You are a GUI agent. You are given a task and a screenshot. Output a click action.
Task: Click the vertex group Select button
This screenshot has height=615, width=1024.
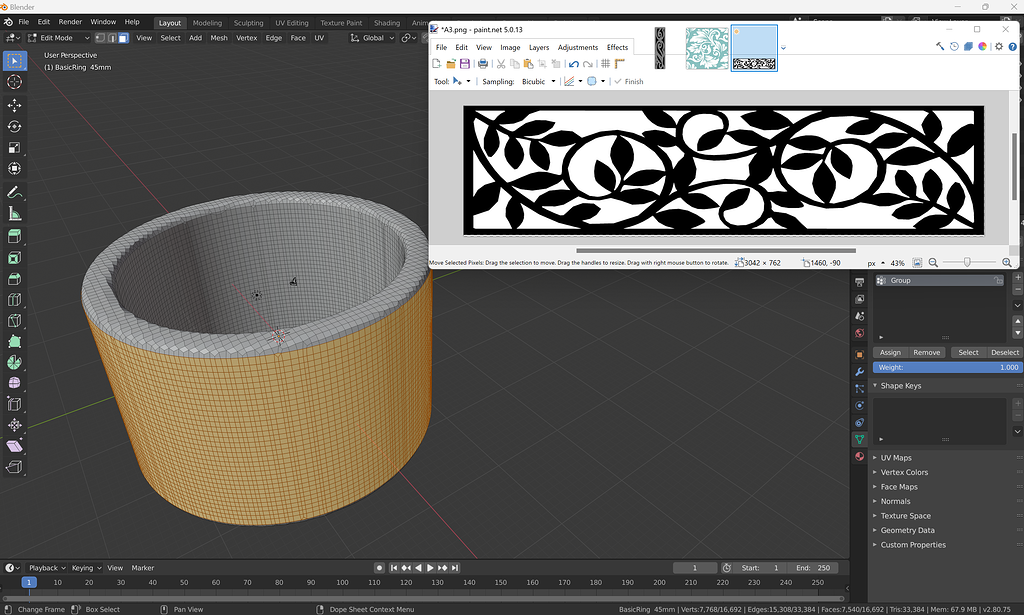pyautogui.click(x=968, y=353)
